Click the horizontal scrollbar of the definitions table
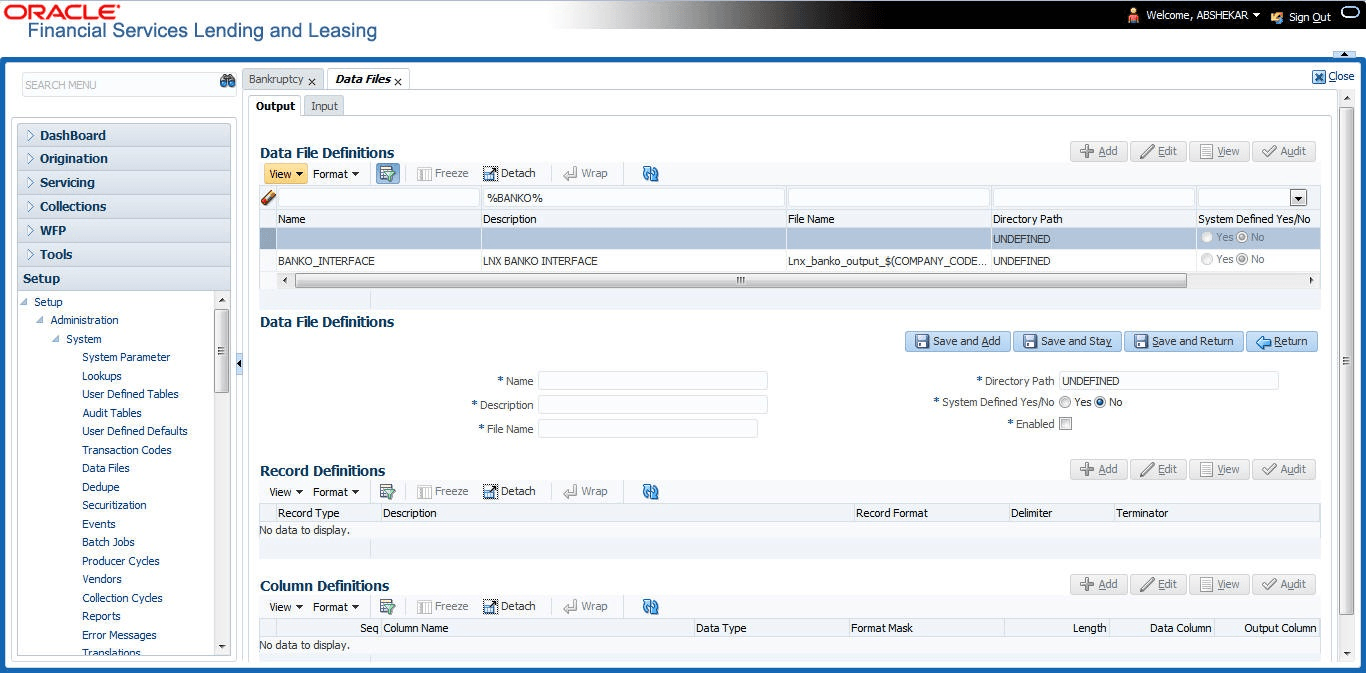 click(740, 281)
